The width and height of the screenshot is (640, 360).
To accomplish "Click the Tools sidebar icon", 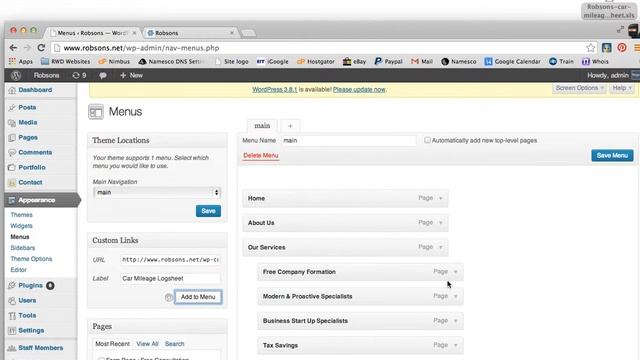I will [x=12, y=316].
